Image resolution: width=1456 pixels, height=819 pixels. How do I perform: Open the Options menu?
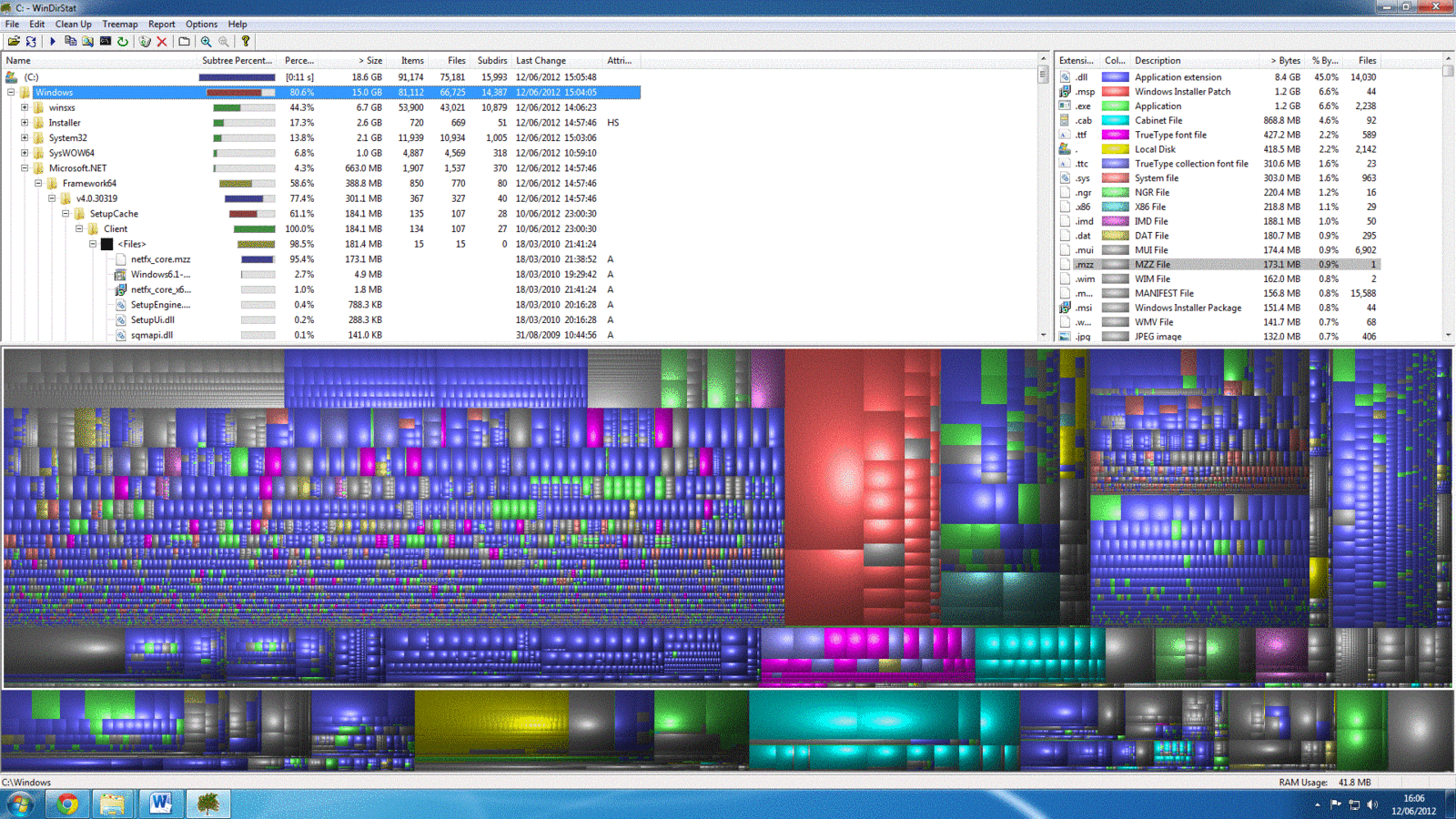[x=202, y=25]
